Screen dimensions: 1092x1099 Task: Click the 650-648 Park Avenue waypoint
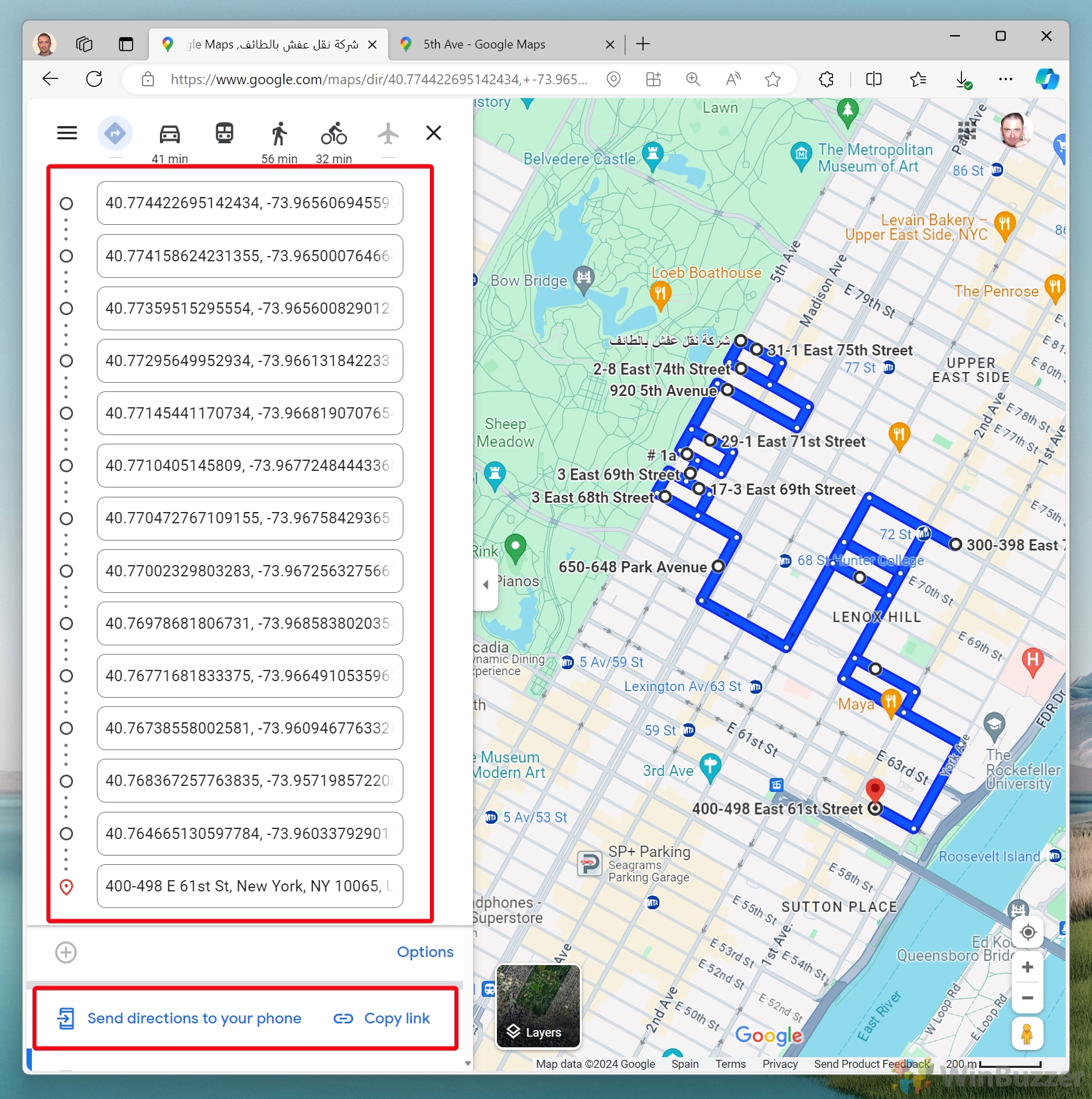[718, 566]
